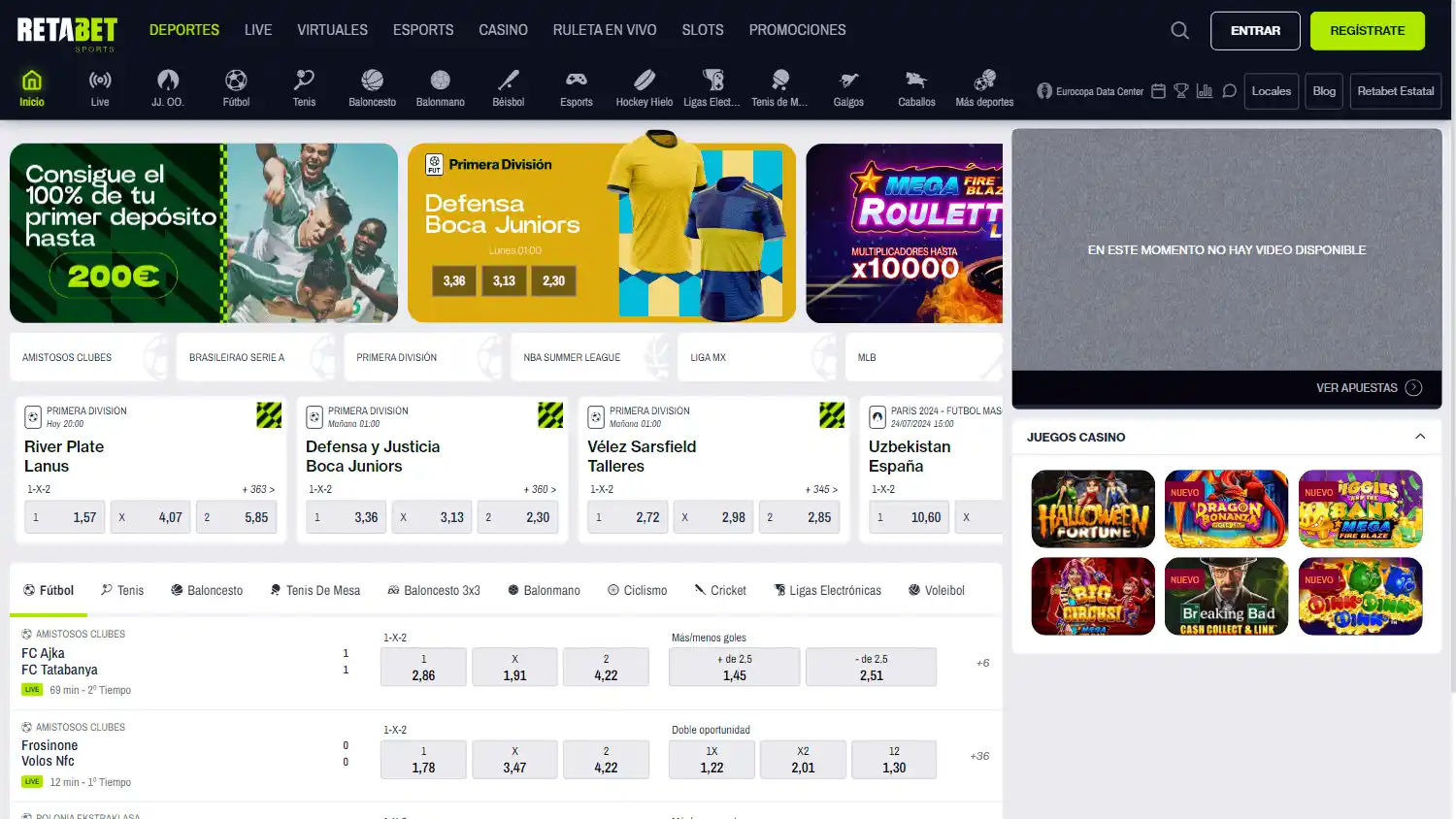Open the Locales button
This screenshot has width=1456, height=819.
(1272, 91)
